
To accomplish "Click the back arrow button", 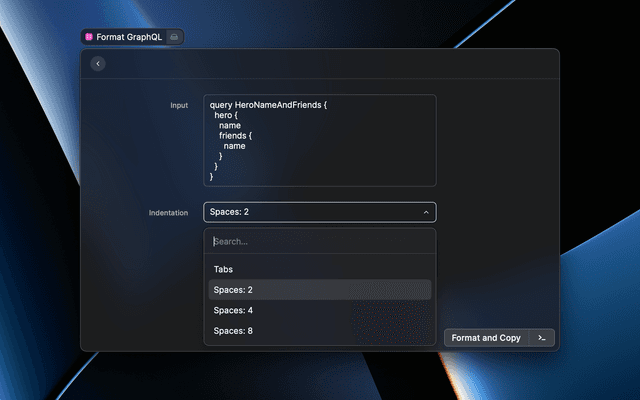I will click(x=97, y=64).
